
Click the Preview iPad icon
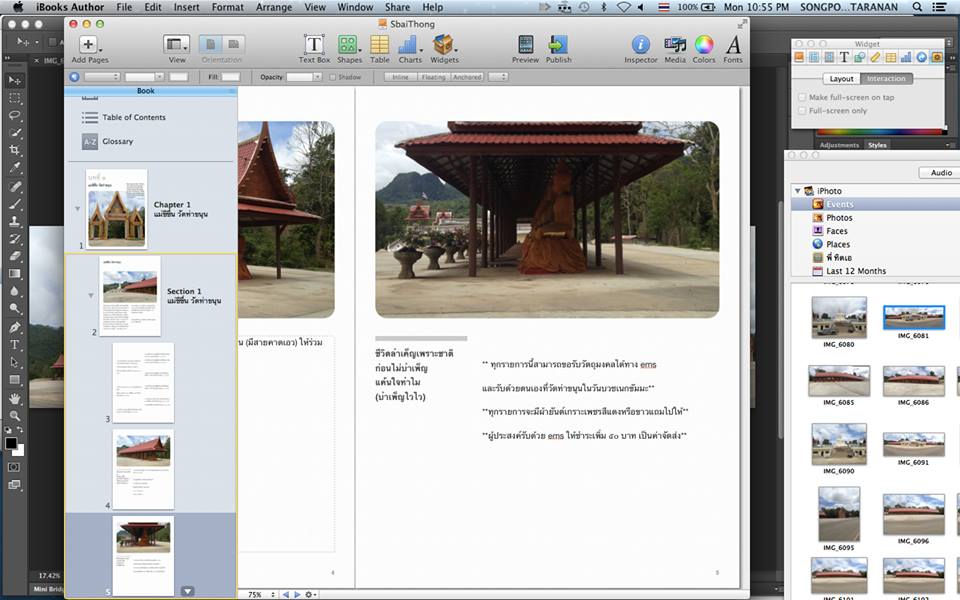point(525,44)
